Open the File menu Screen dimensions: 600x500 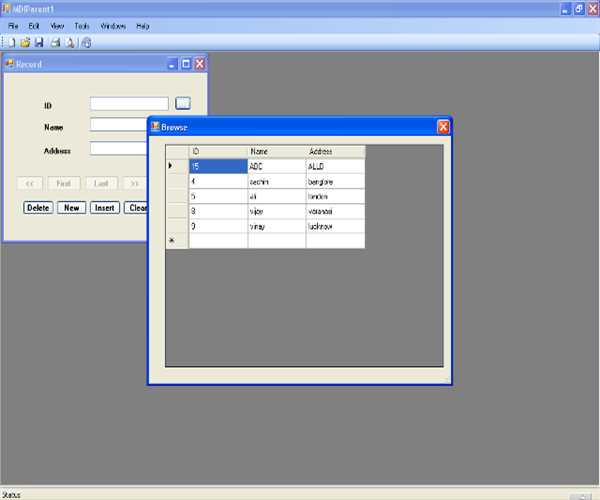pyautogui.click(x=13, y=25)
